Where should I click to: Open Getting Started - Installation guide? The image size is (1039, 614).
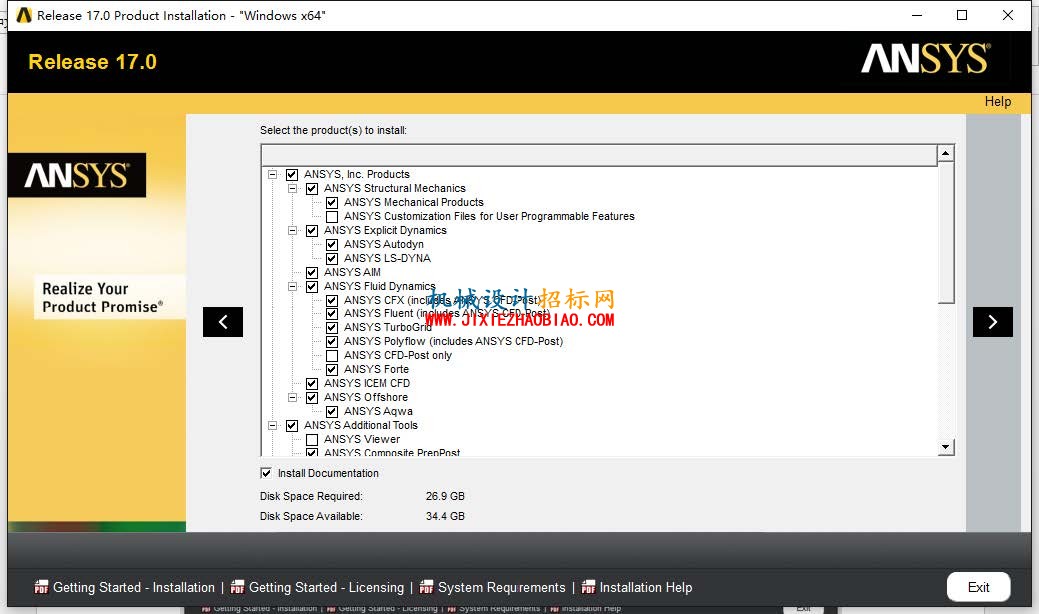click(x=134, y=588)
